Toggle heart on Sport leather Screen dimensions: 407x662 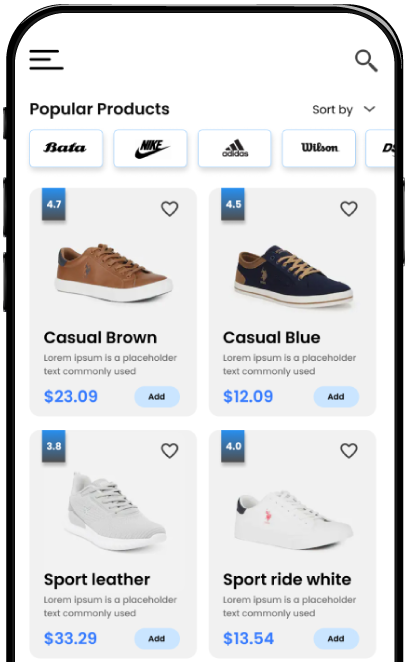click(170, 450)
